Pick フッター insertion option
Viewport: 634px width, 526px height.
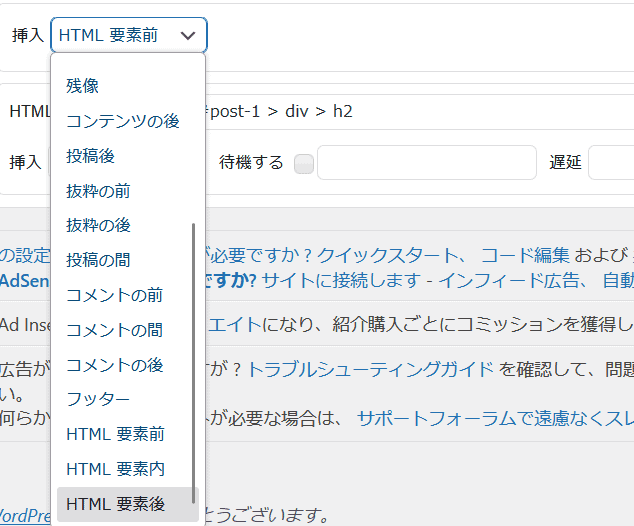[98, 399]
